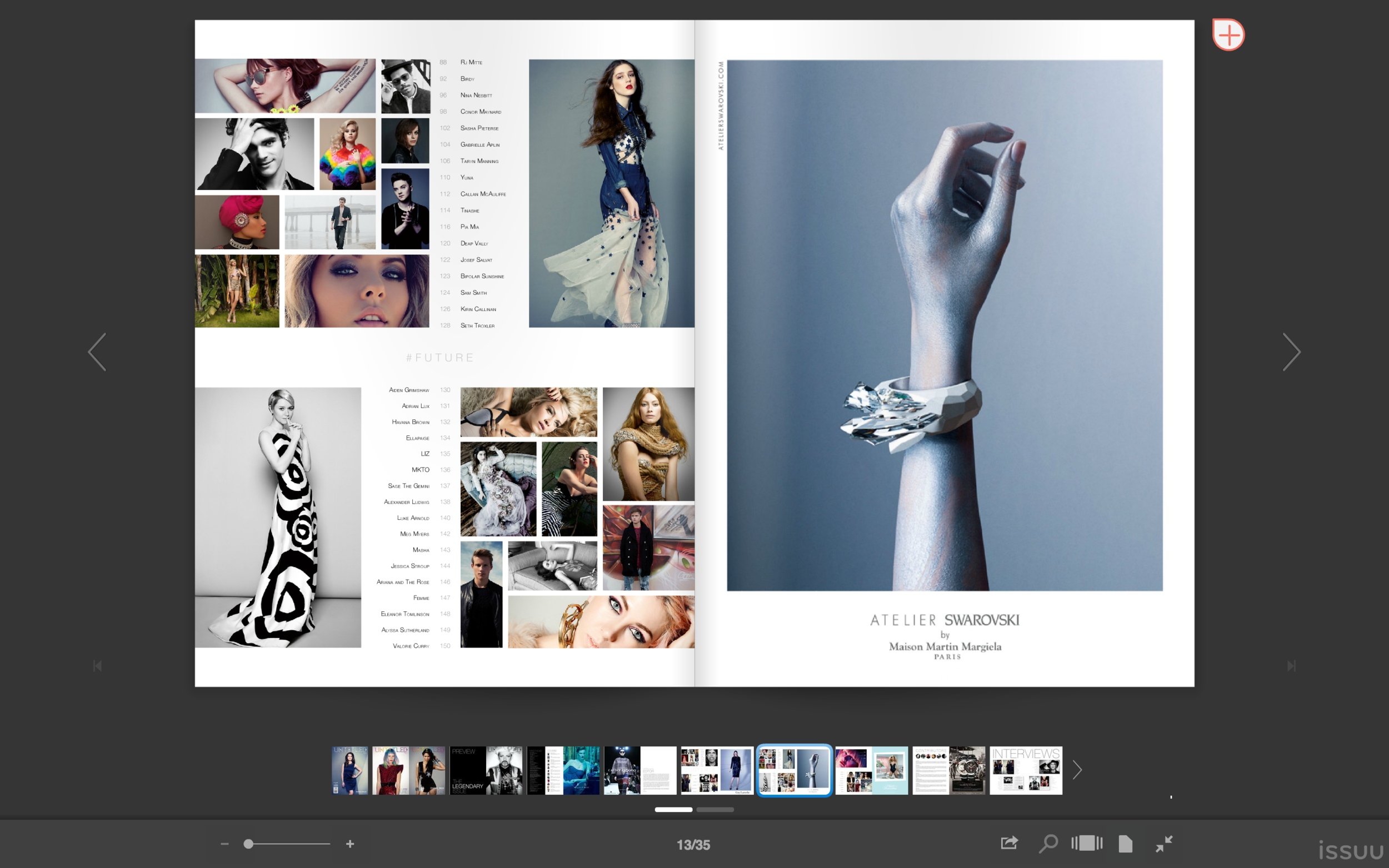Open the teal portrait spread thumbnail
Viewport: 1389px width, 868px height.
[563, 770]
